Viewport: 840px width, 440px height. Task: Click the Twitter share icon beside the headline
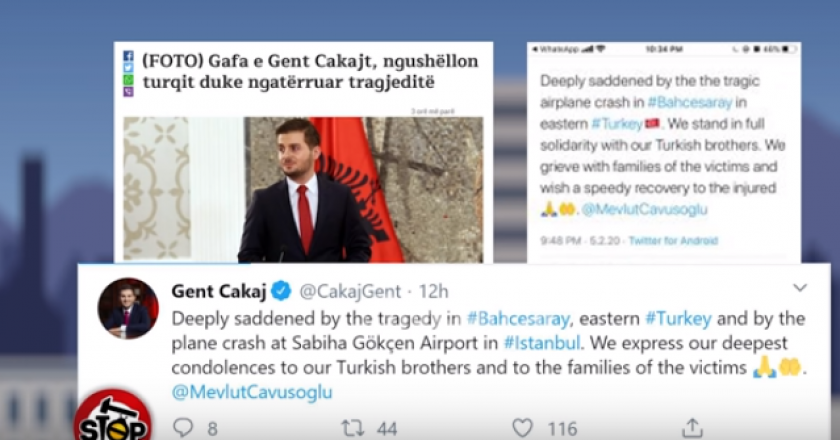tap(128, 68)
